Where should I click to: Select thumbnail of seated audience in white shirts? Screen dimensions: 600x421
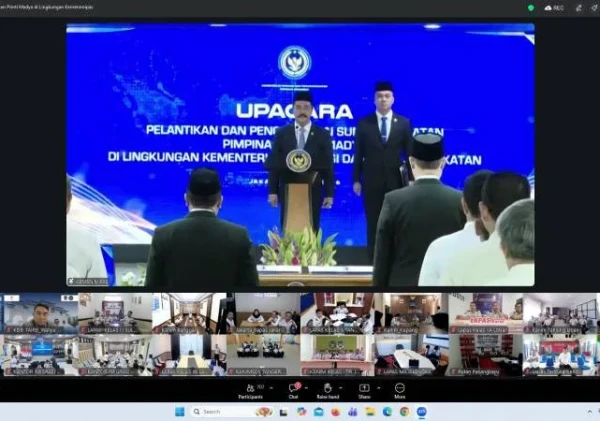(115, 355)
